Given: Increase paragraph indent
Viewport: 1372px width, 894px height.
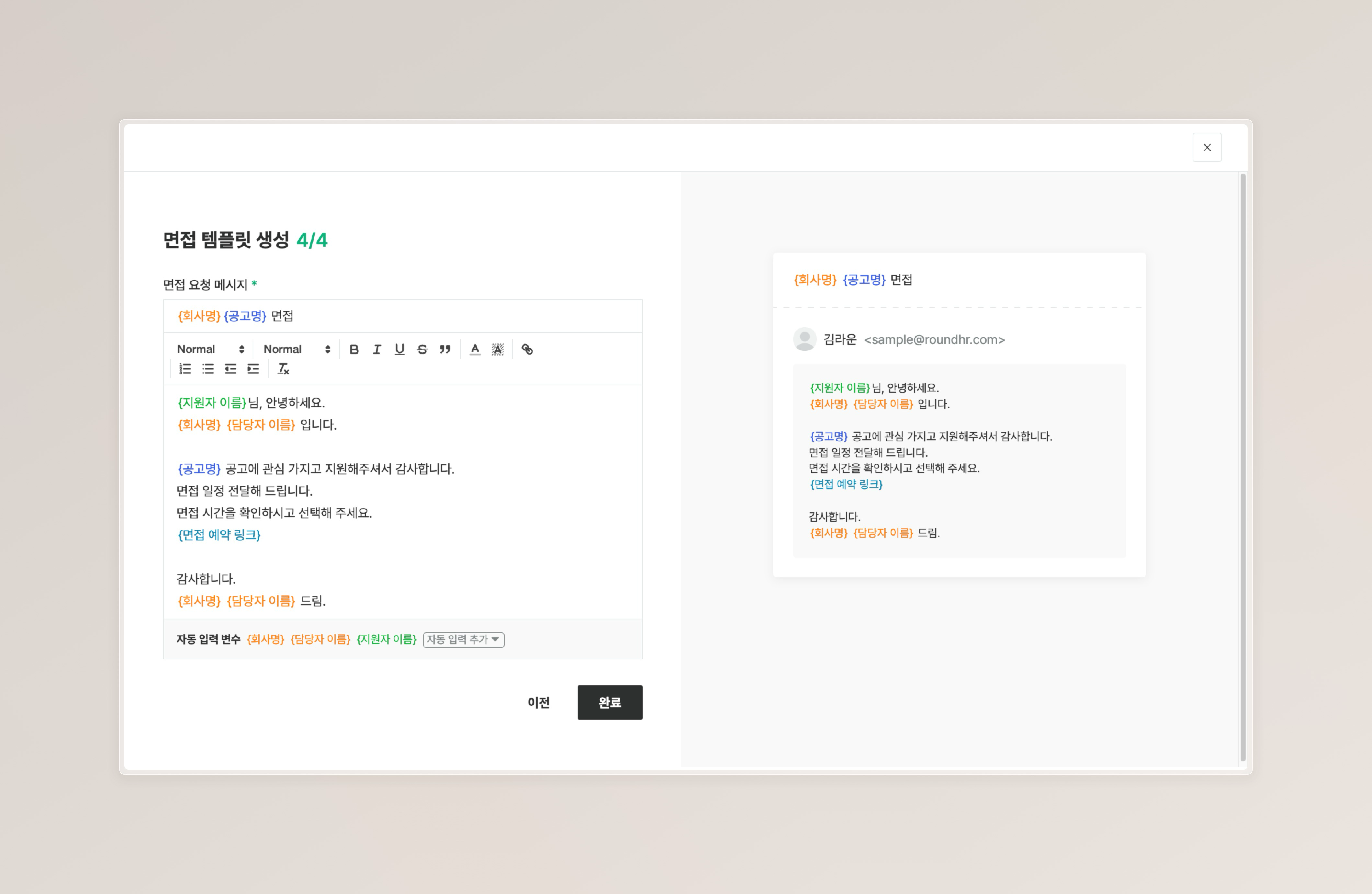Looking at the screenshot, I should (x=254, y=369).
